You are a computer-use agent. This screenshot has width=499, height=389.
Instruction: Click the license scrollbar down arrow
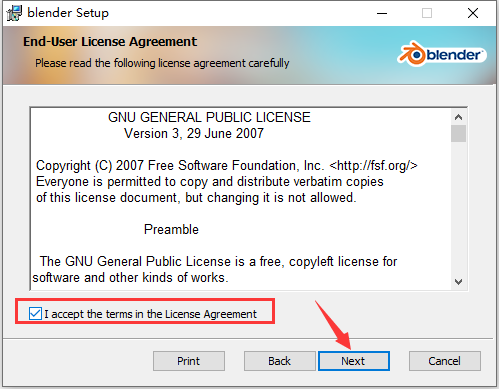click(458, 282)
